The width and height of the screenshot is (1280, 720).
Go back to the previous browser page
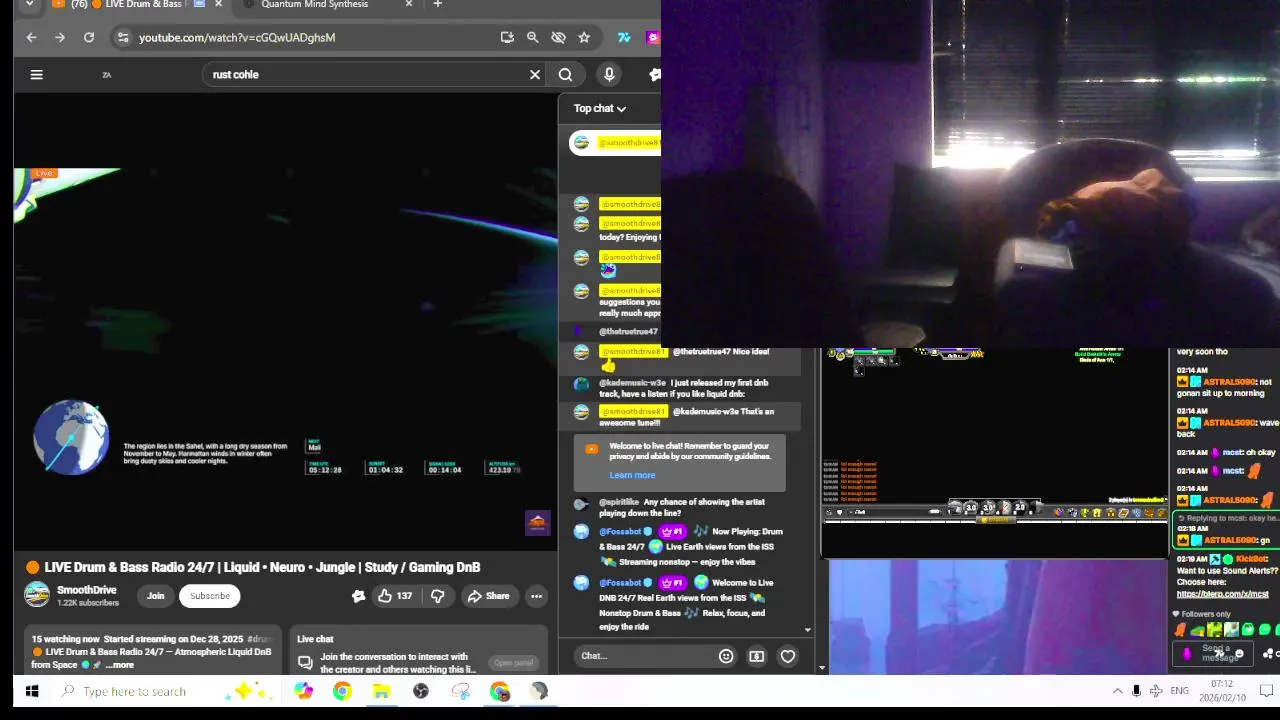(31, 37)
